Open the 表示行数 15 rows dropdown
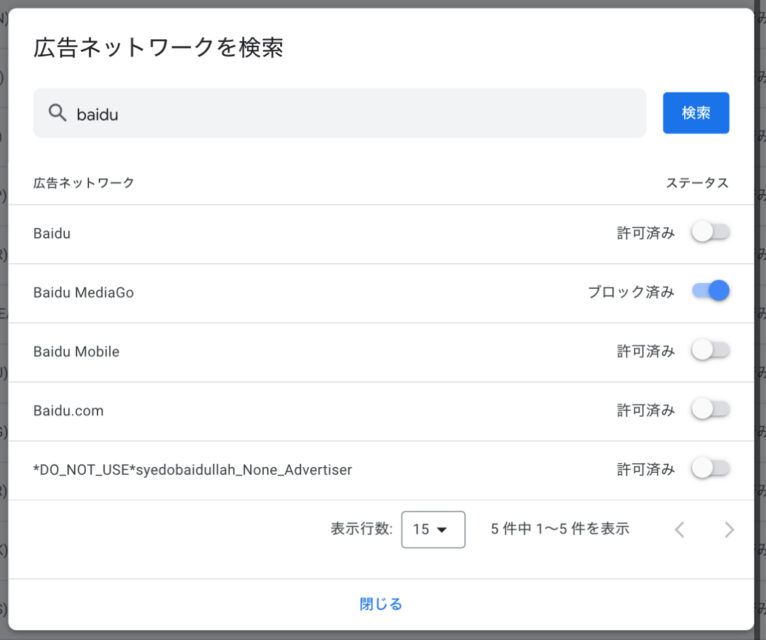The height and width of the screenshot is (640, 766). (433, 529)
